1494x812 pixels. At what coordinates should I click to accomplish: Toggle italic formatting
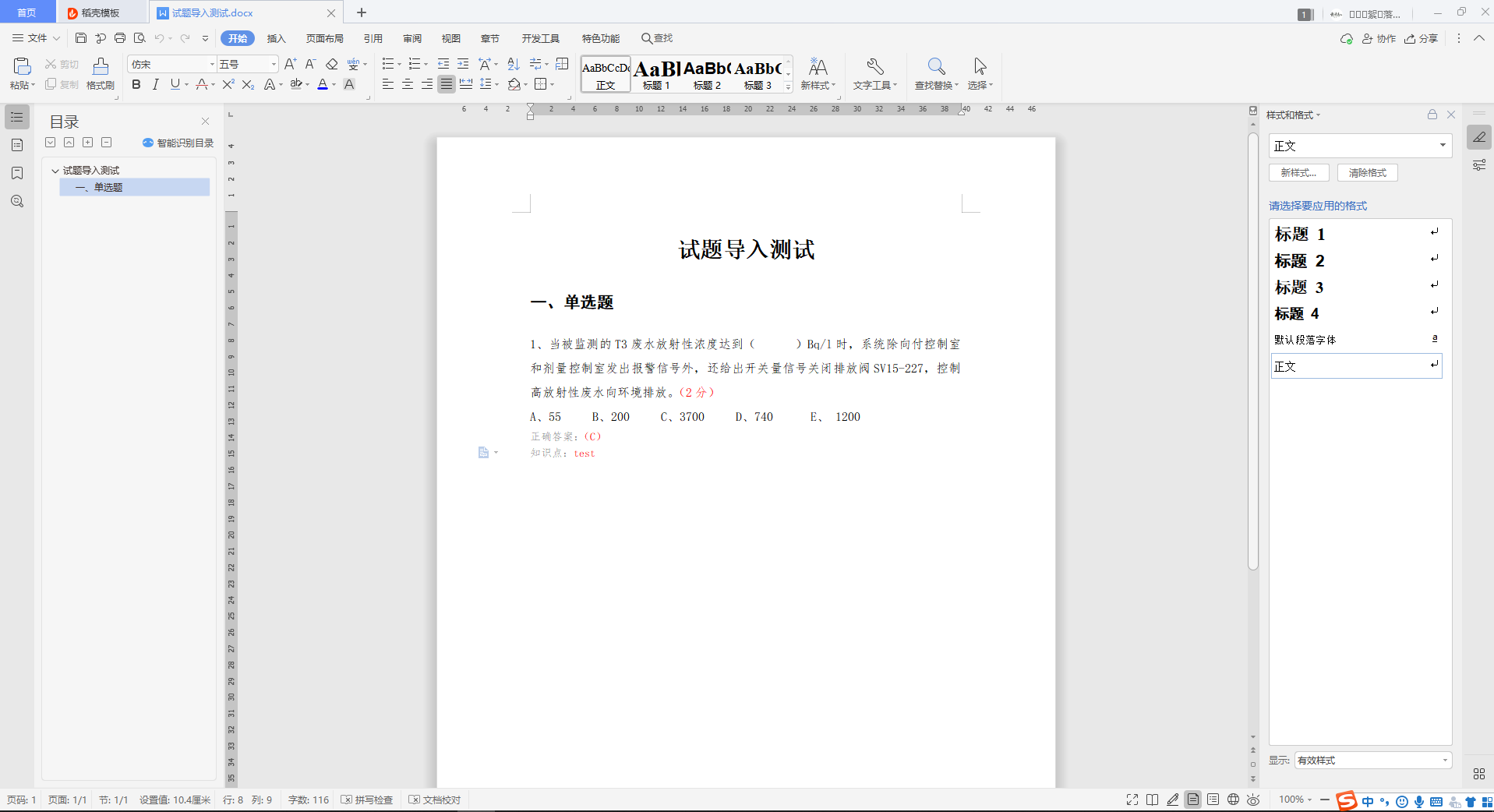(x=155, y=84)
